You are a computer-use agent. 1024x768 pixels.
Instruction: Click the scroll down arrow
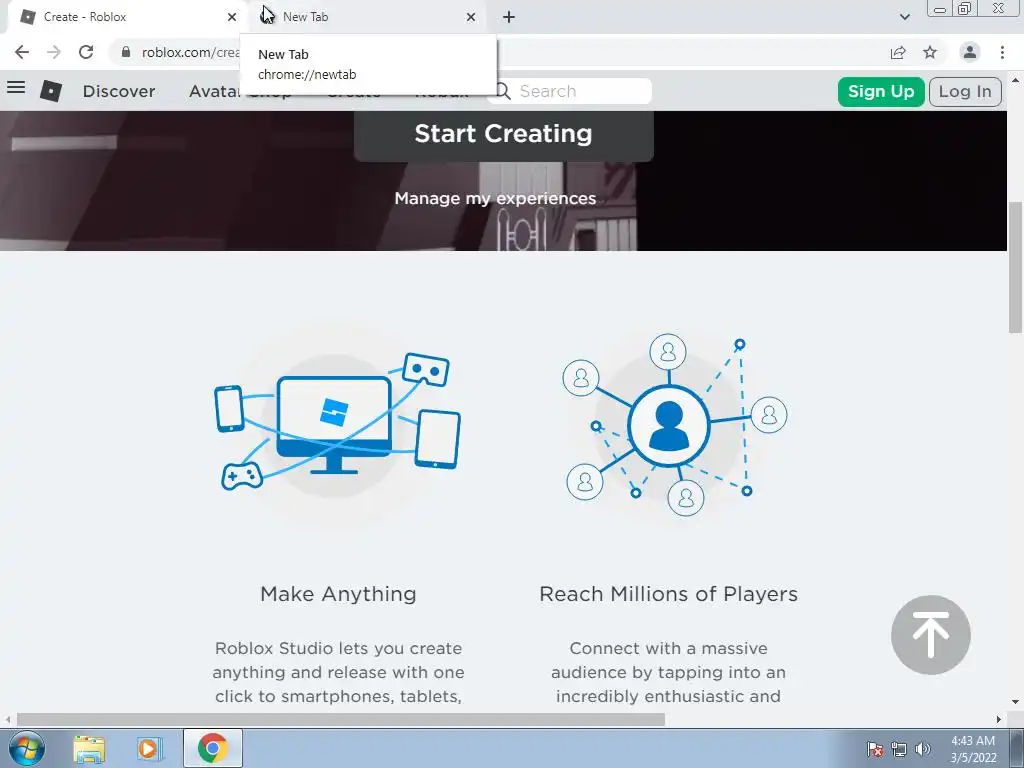pyautogui.click(x=1016, y=703)
